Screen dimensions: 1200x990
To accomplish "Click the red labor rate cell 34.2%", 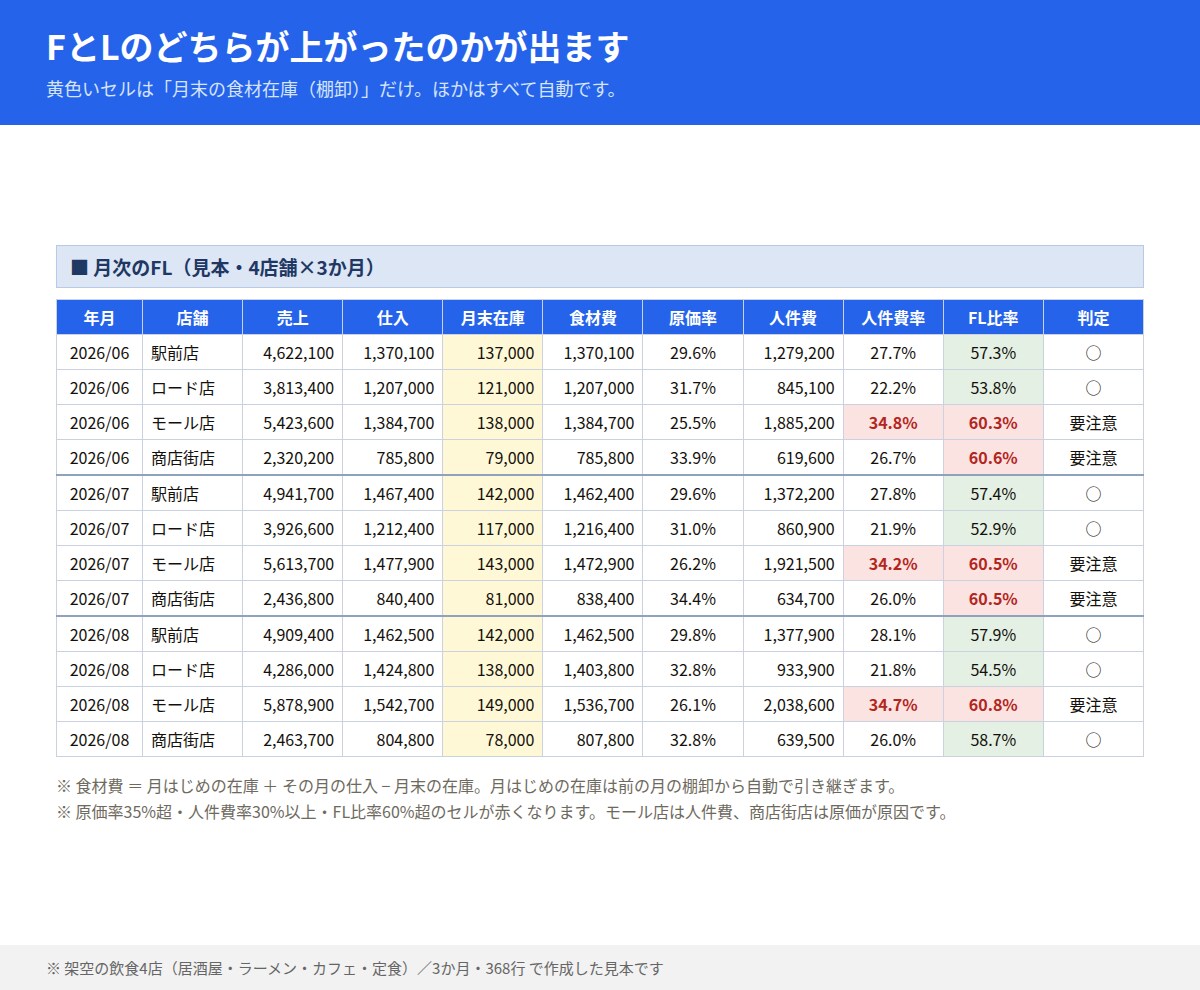I will pyautogui.click(x=893, y=564).
